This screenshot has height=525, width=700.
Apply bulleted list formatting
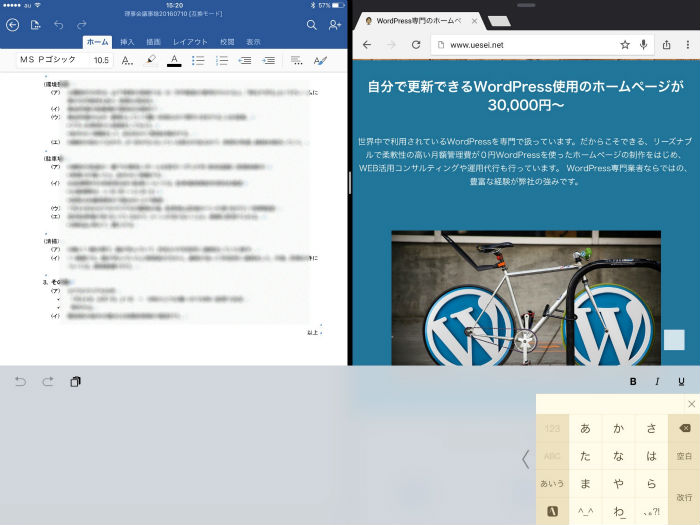pos(198,60)
